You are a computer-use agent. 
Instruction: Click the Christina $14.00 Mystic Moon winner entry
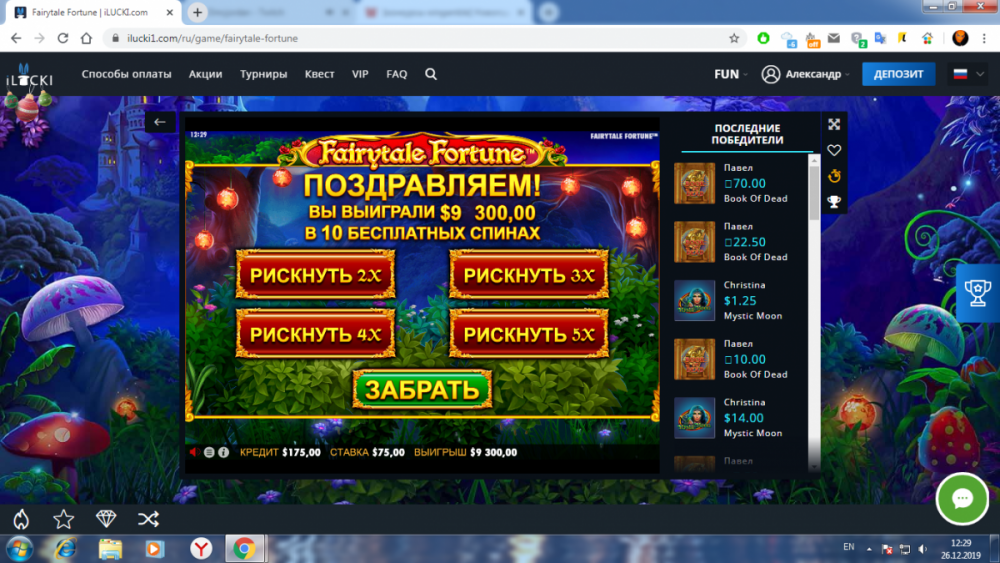click(x=740, y=418)
